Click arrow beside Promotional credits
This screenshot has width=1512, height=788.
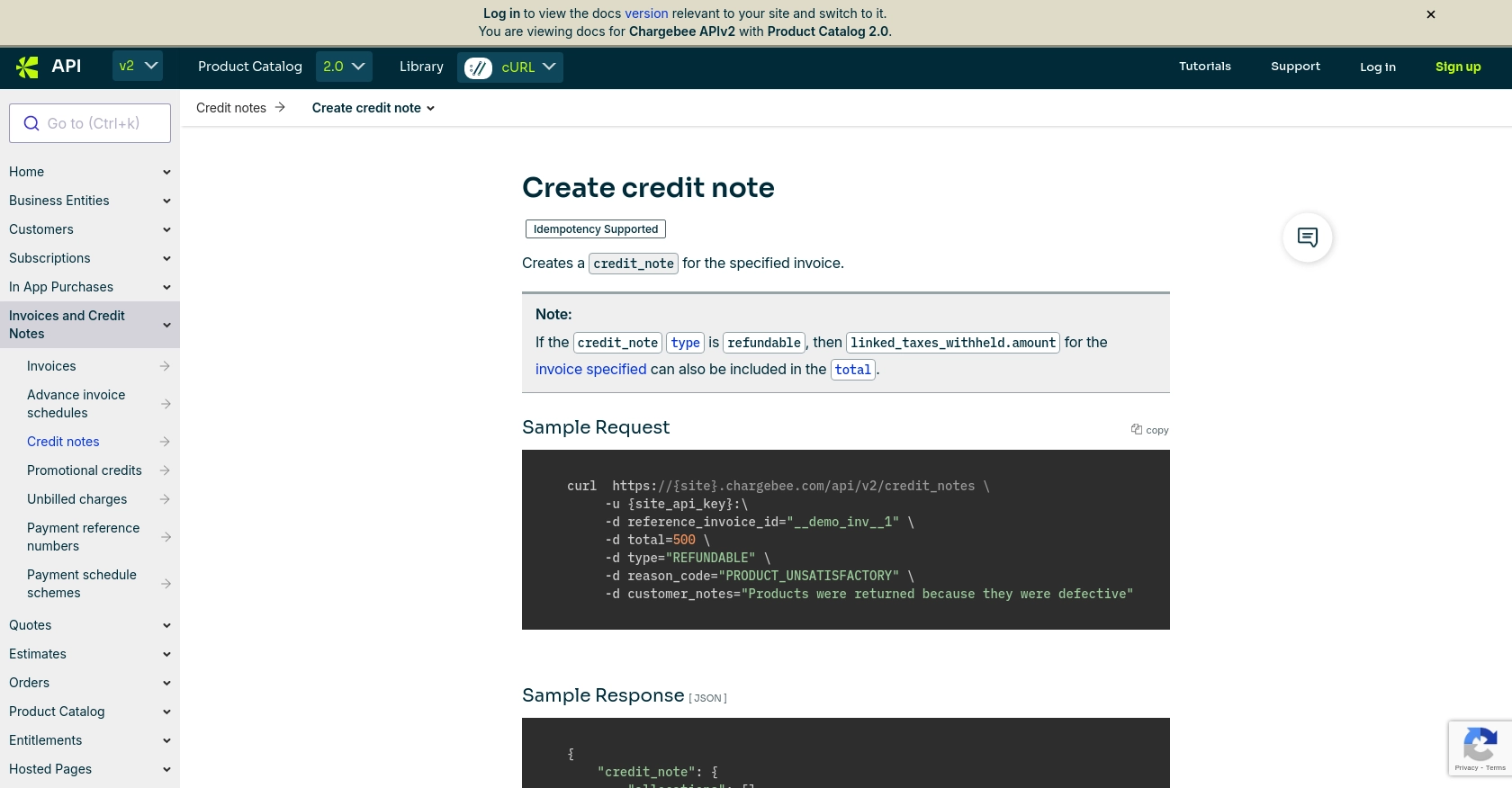[165, 470]
